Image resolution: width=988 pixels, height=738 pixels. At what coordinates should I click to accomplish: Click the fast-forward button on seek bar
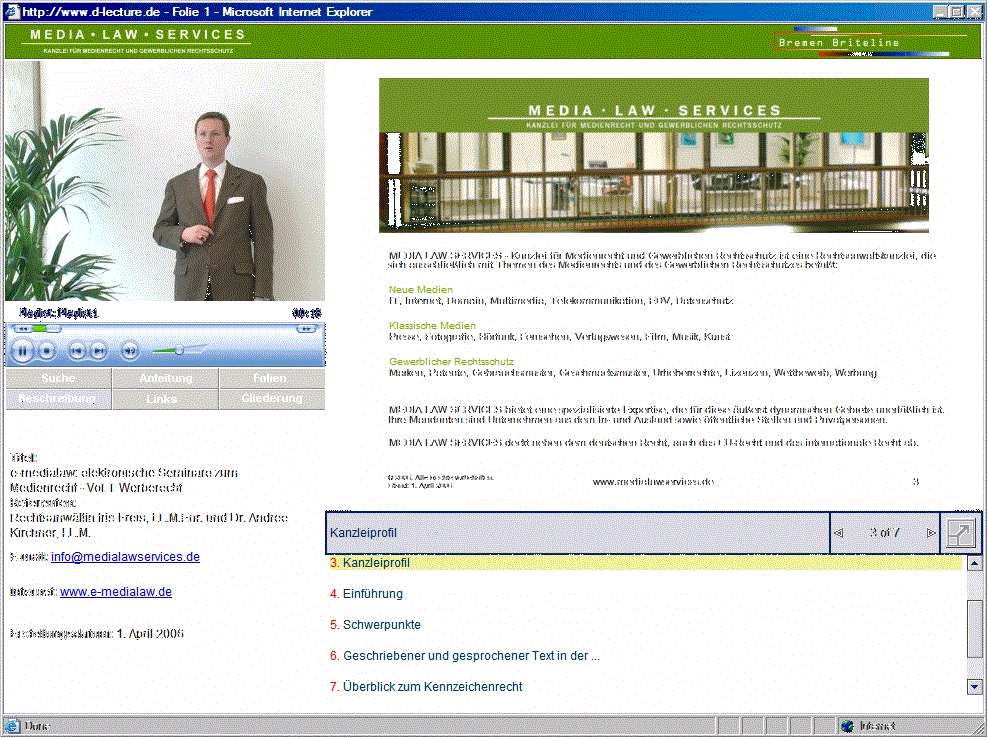click(306, 329)
